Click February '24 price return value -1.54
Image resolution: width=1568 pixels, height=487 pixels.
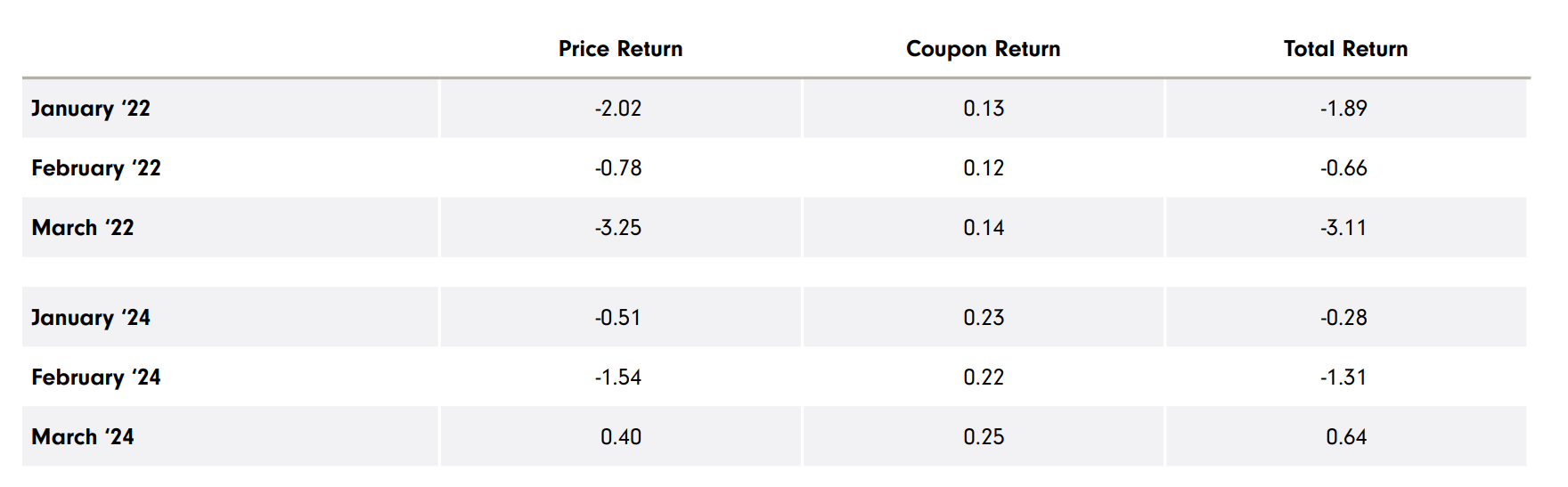618,377
